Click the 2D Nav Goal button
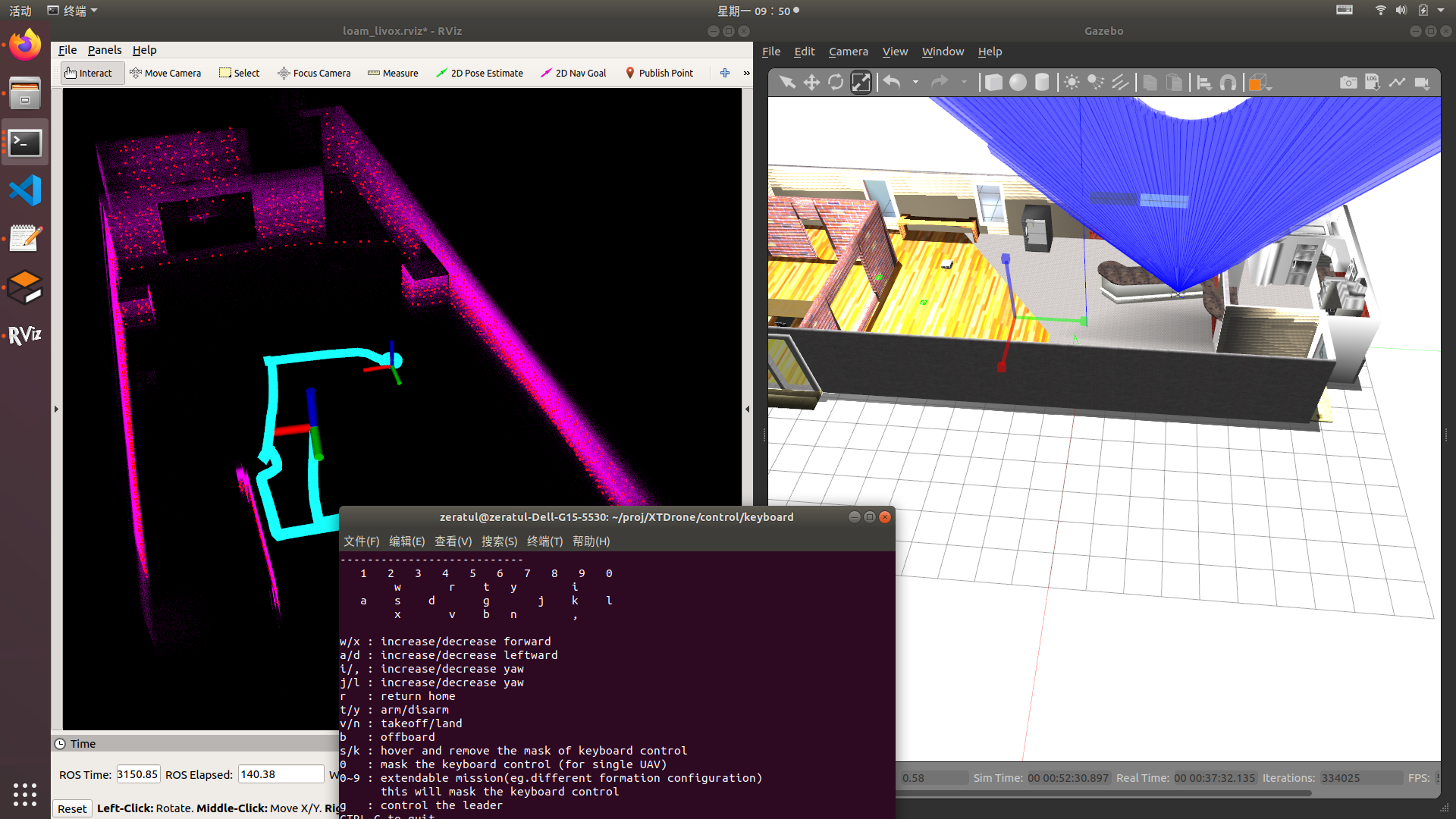The image size is (1456, 819). point(573,73)
